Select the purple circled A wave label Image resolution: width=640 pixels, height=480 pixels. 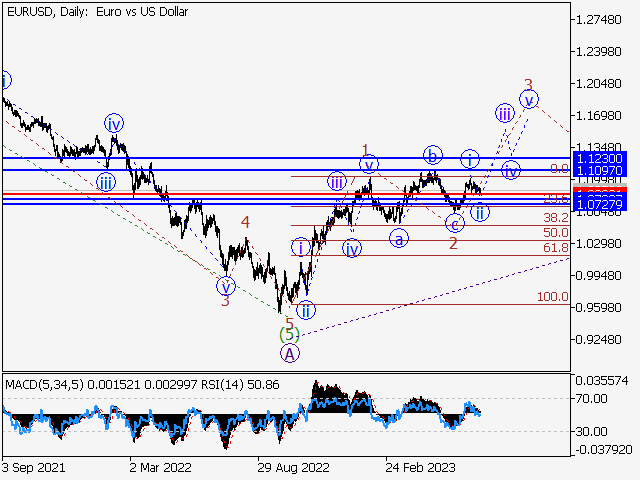coord(290,353)
